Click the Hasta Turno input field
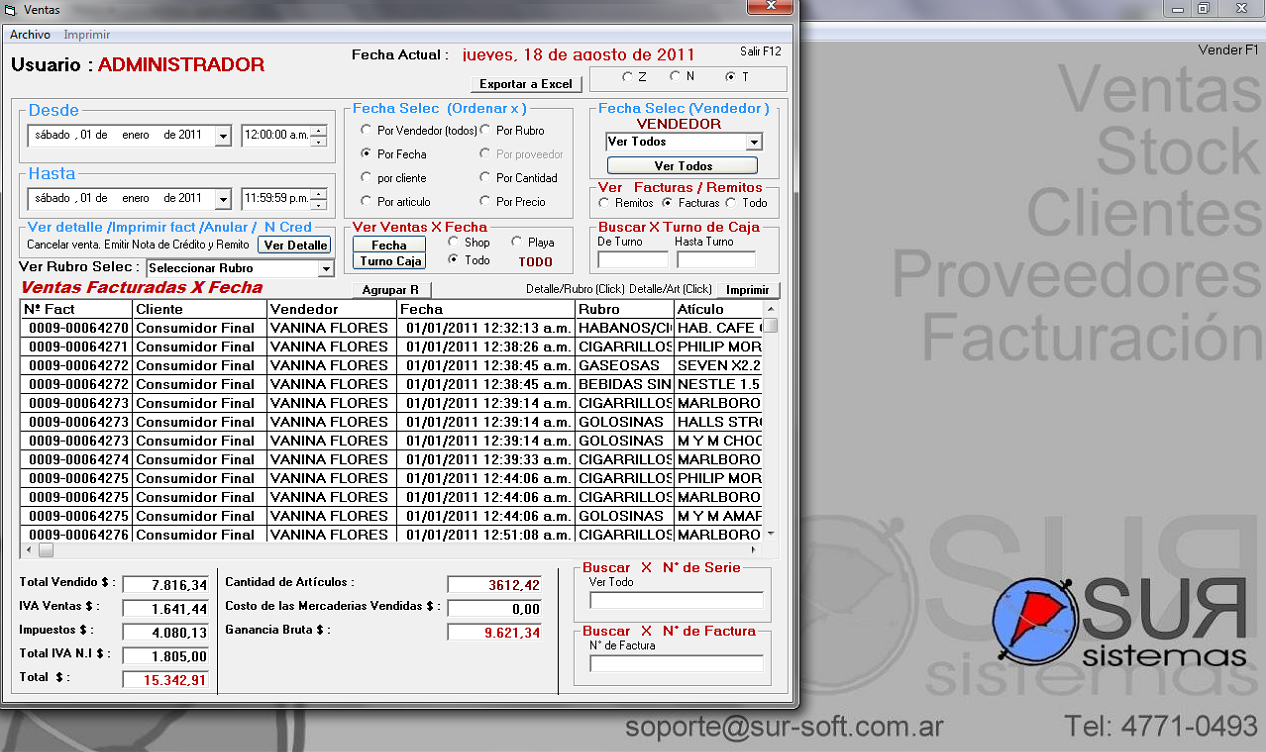Screen dimensions: 1266x752 [716, 260]
